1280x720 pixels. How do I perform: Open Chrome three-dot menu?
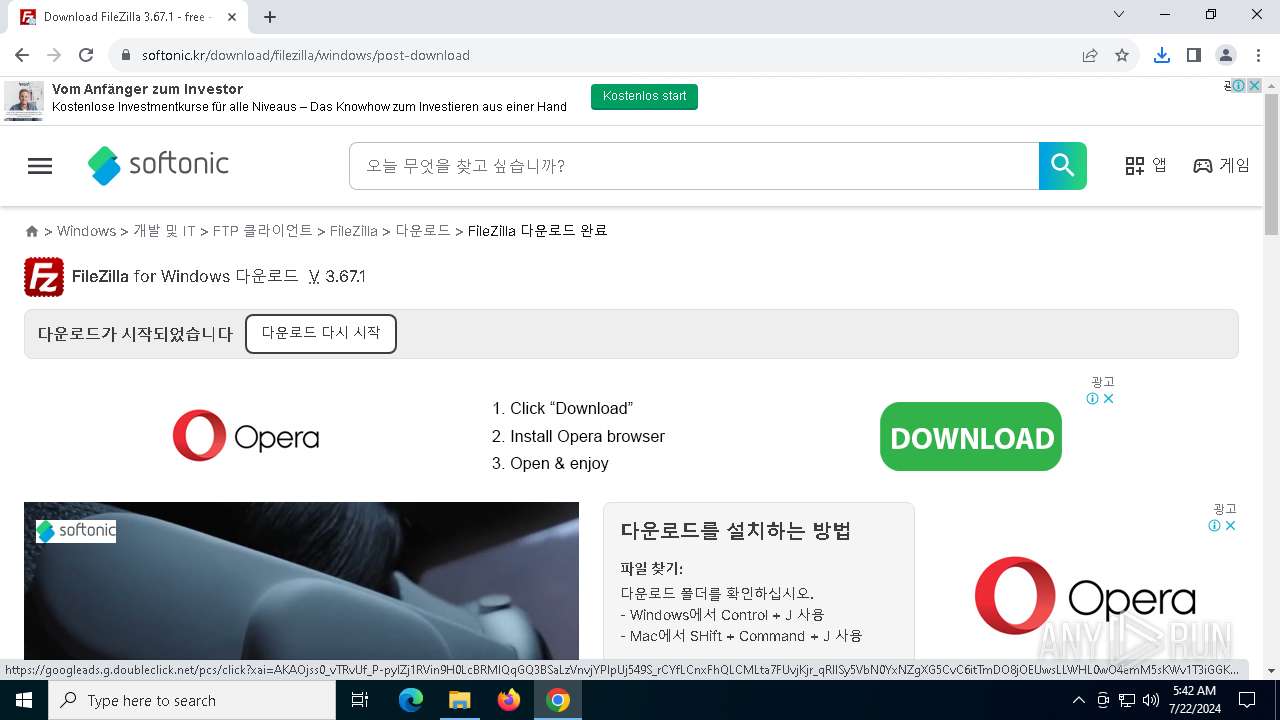(1258, 55)
